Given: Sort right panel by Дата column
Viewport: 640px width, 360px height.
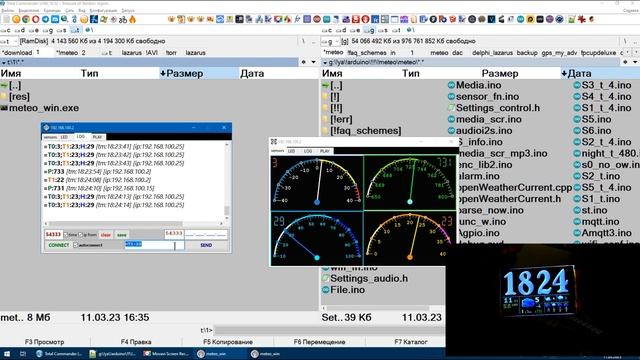Looking at the screenshot, I should coord(600,73).
